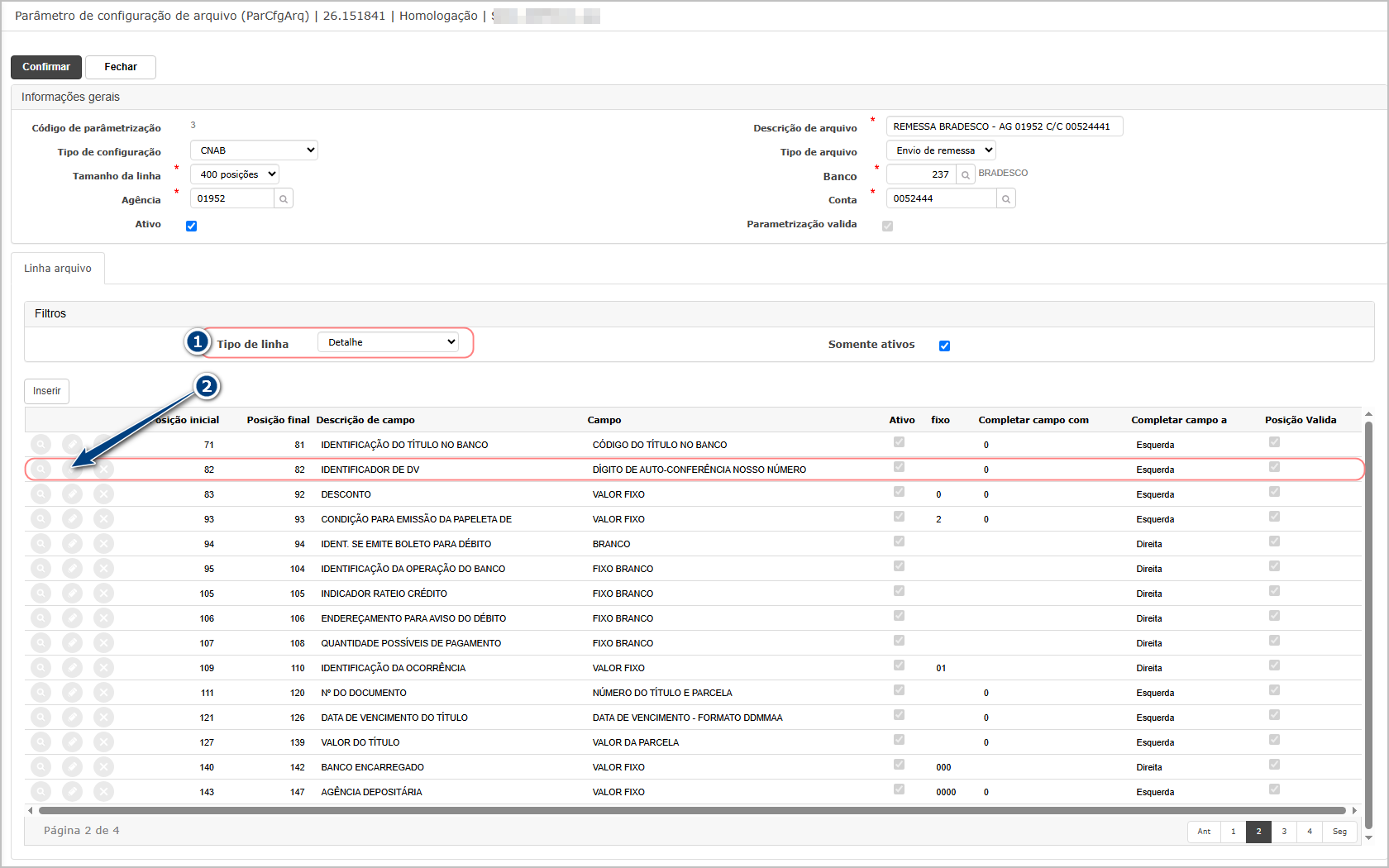Open the Tipo de linha Detalhe dropdown
1389x868 pixels.
(x=389, y=342)
